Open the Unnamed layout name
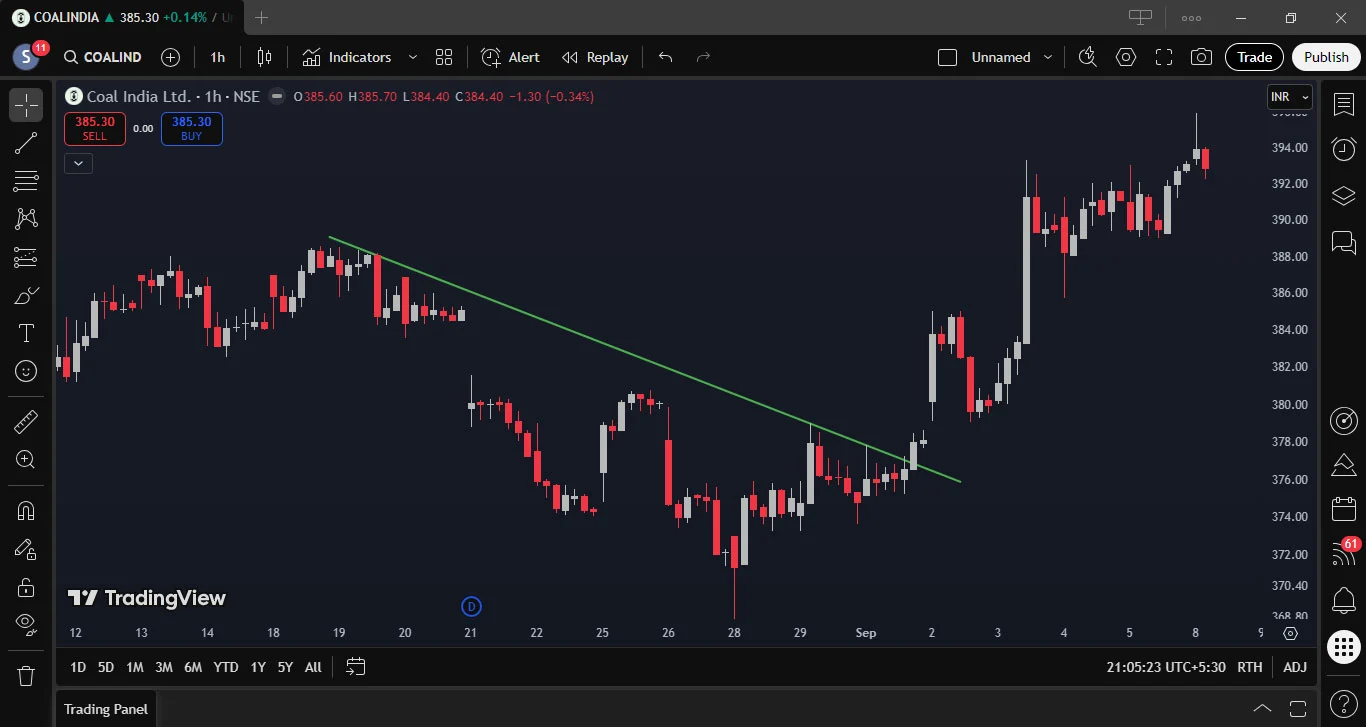Viewport: 1366px width, 727px height. click(x=1001, y=57)
